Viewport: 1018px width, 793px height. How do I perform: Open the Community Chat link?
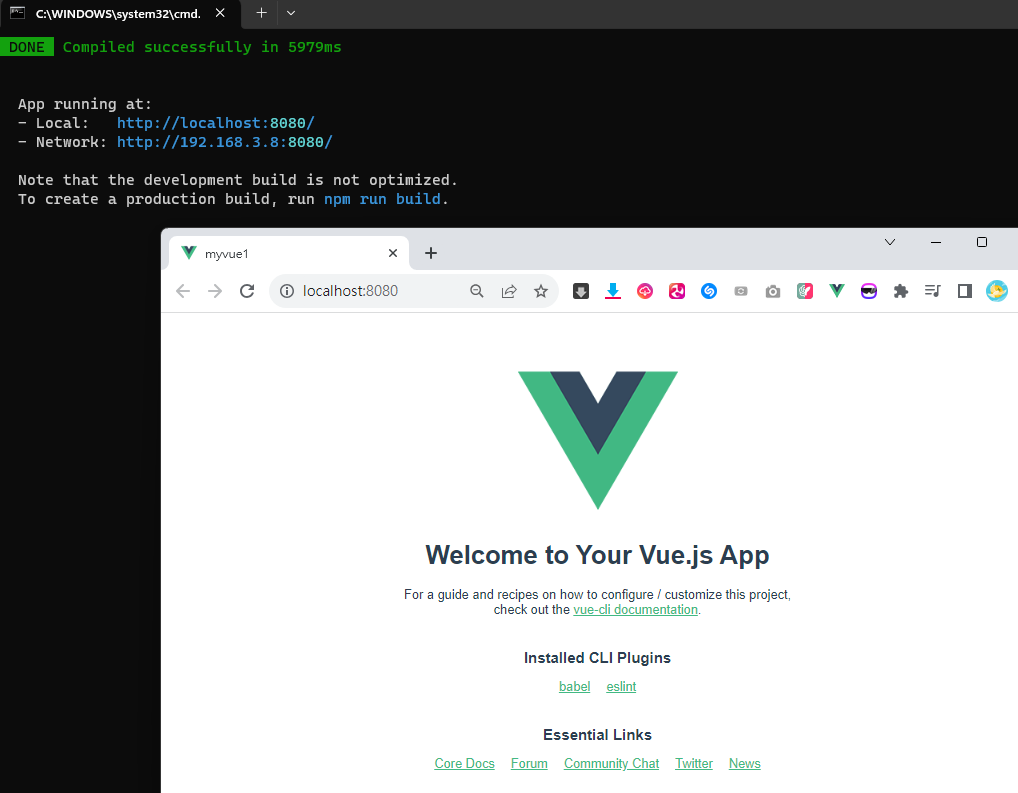(x=612, y=764)
